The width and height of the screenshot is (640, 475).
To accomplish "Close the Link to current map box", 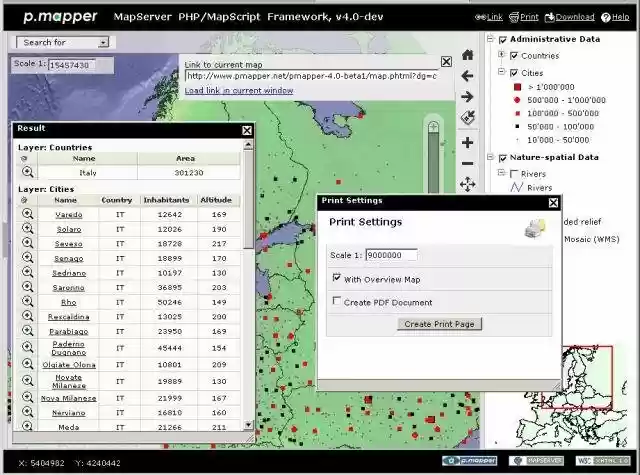I will coord(446,62).
